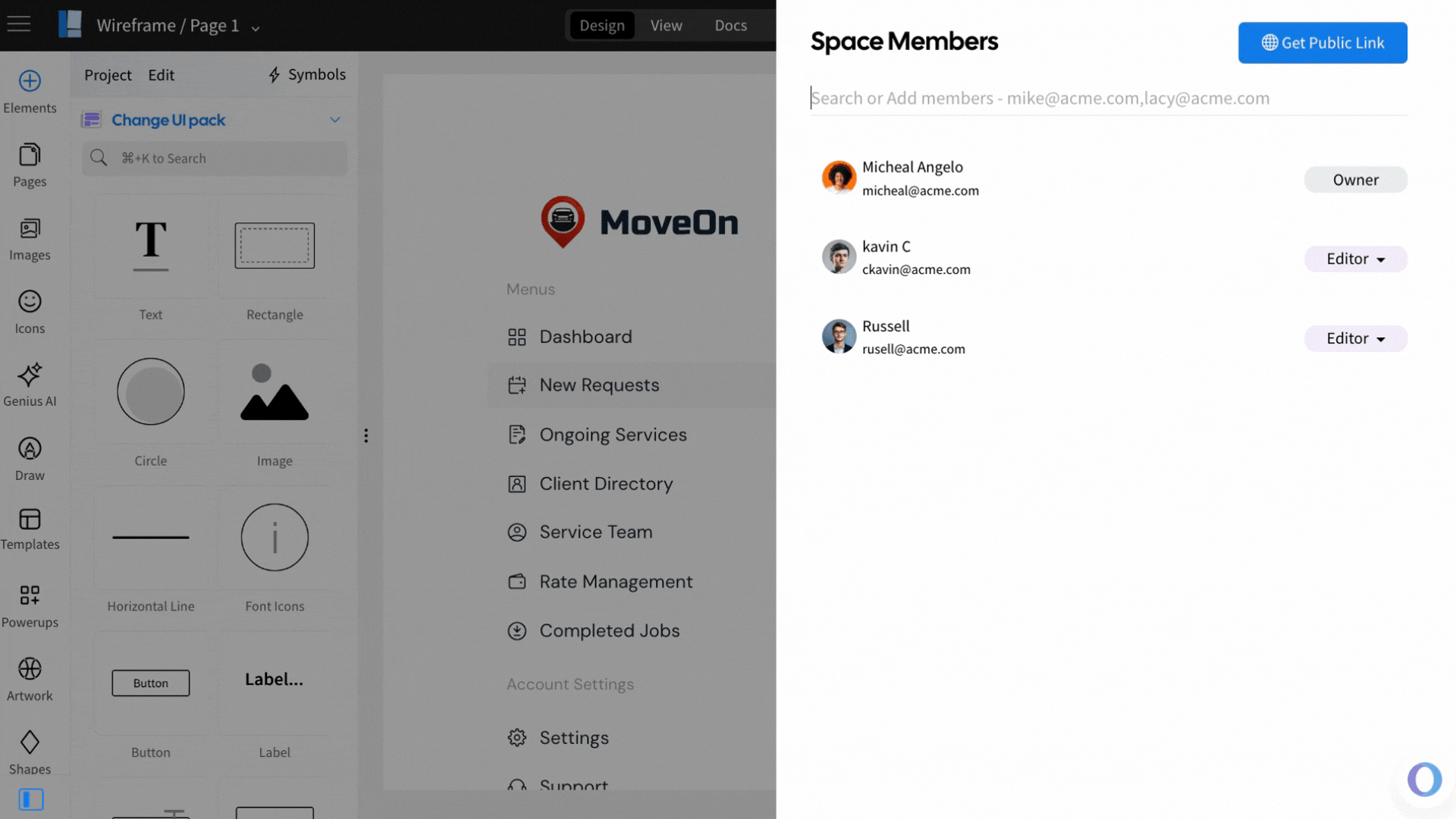Open the Powerups panel

click(x=29, y=604)
